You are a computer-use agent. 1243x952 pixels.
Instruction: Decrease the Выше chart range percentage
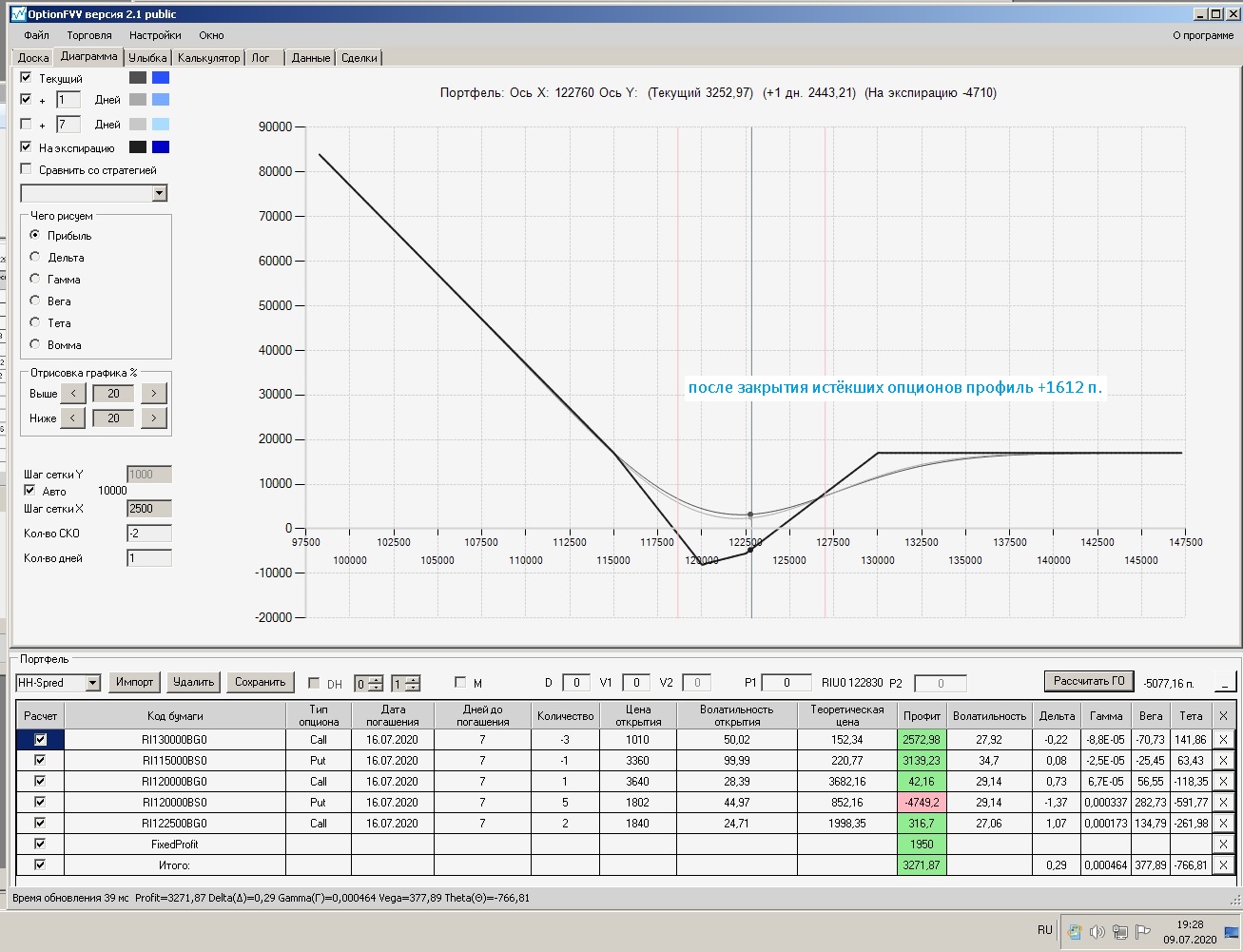(x=73, y=393)
